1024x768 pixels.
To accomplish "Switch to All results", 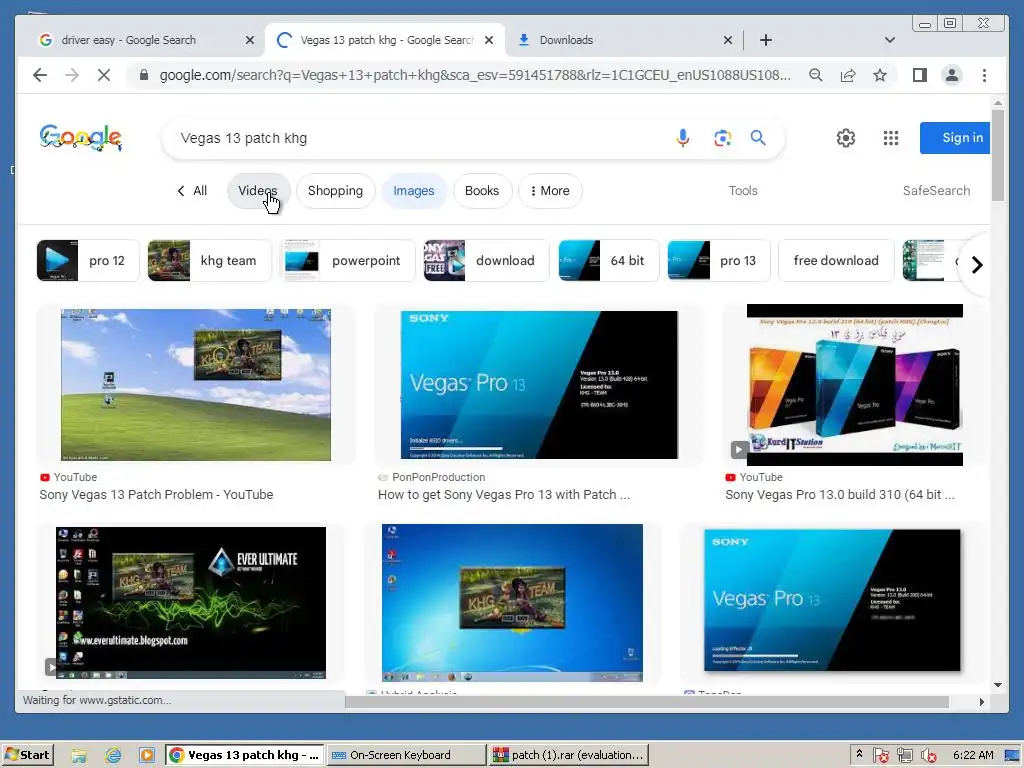I will click(192, 191).
